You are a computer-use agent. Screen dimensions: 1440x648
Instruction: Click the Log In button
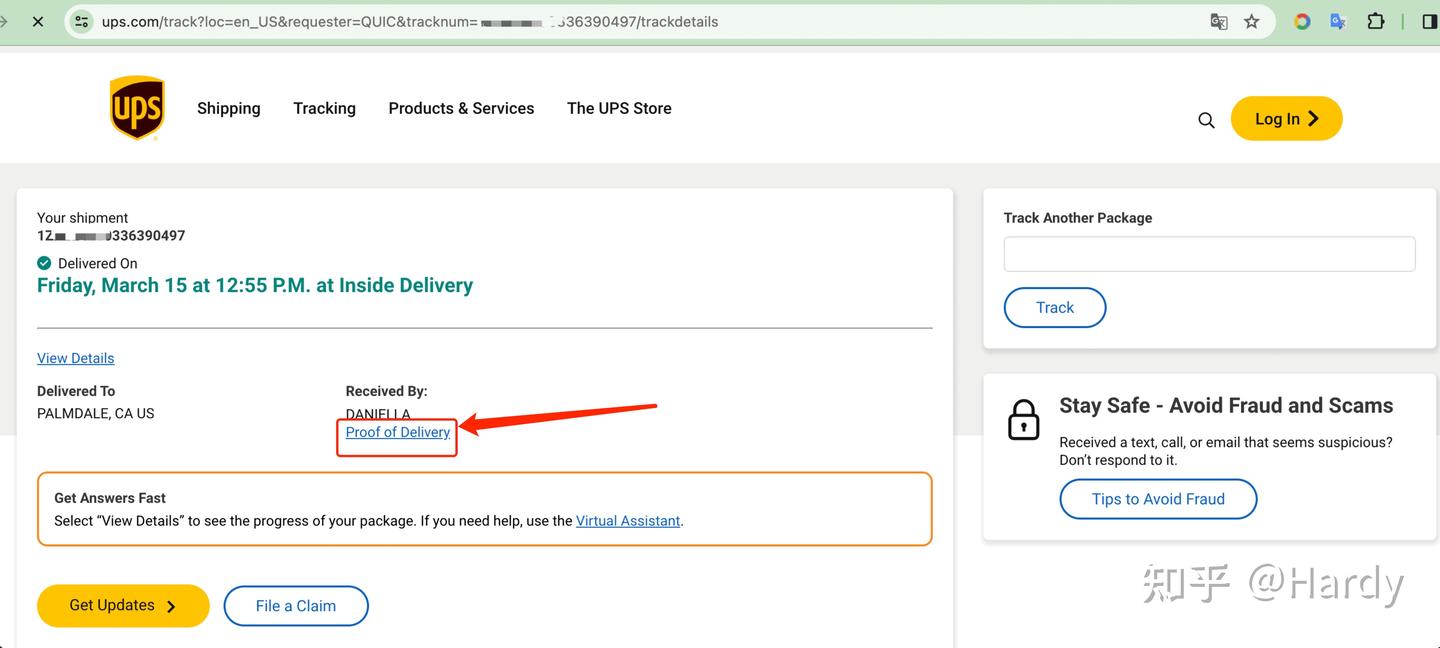click(x=1286, y=118)
